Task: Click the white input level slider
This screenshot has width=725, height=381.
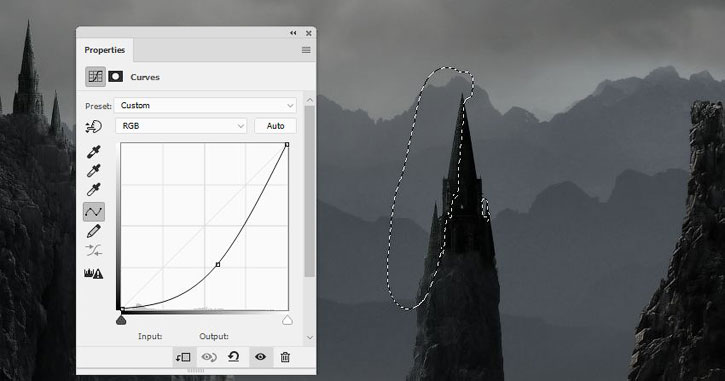Action: [x=287, y=320]
